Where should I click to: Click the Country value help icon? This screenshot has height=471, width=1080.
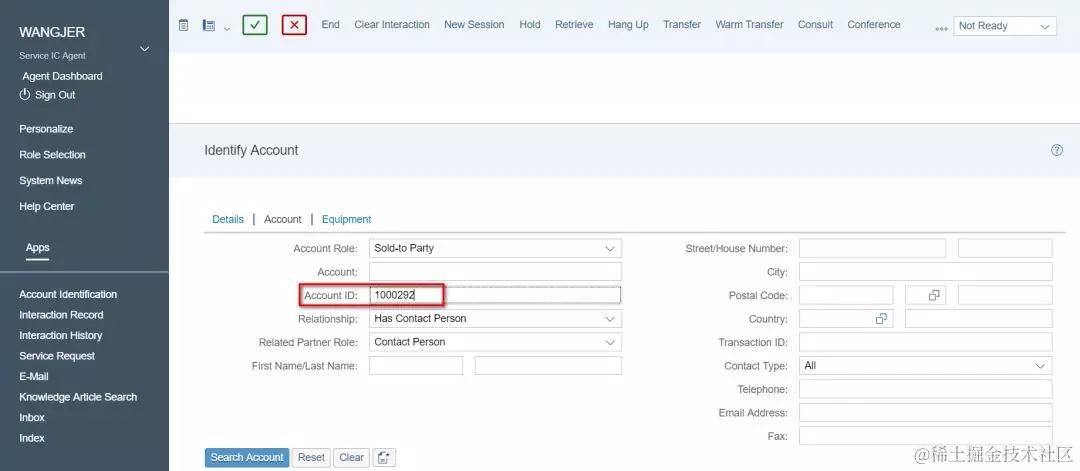881,319
